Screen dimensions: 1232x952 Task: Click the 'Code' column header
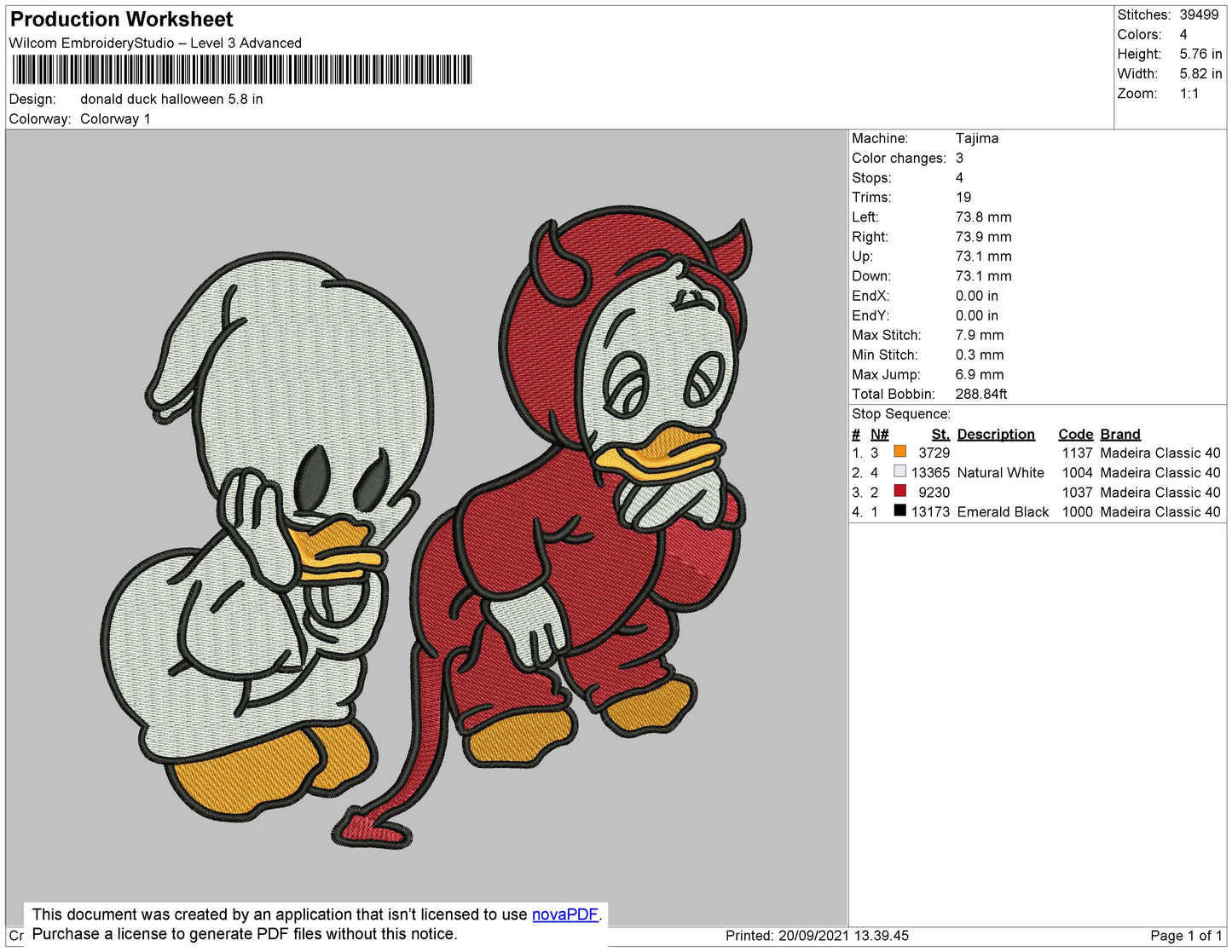tap(1075, 435)
